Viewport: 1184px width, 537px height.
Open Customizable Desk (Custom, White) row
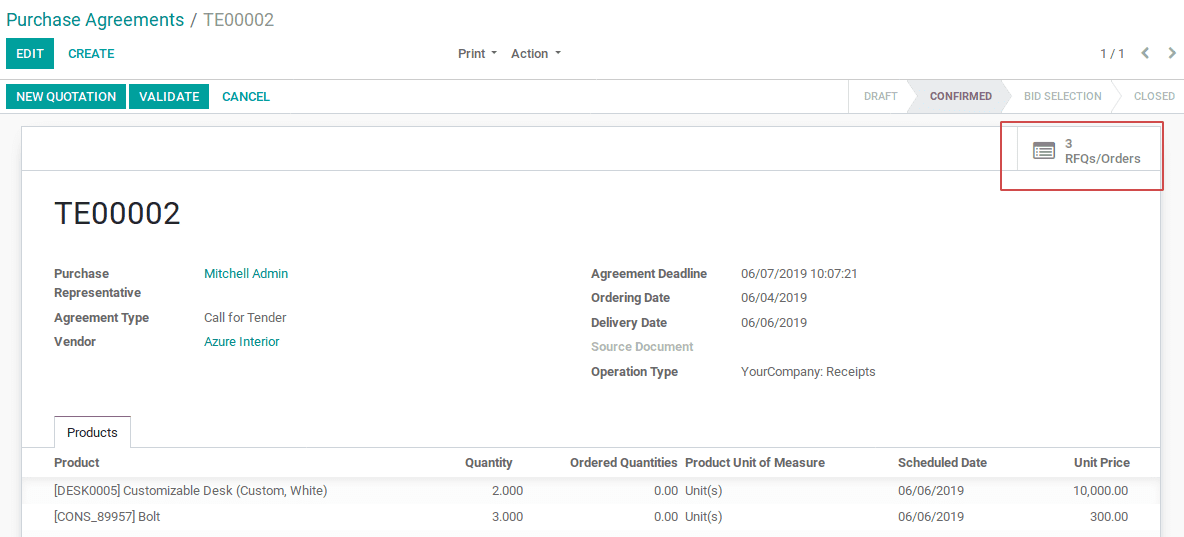[591, 491]
